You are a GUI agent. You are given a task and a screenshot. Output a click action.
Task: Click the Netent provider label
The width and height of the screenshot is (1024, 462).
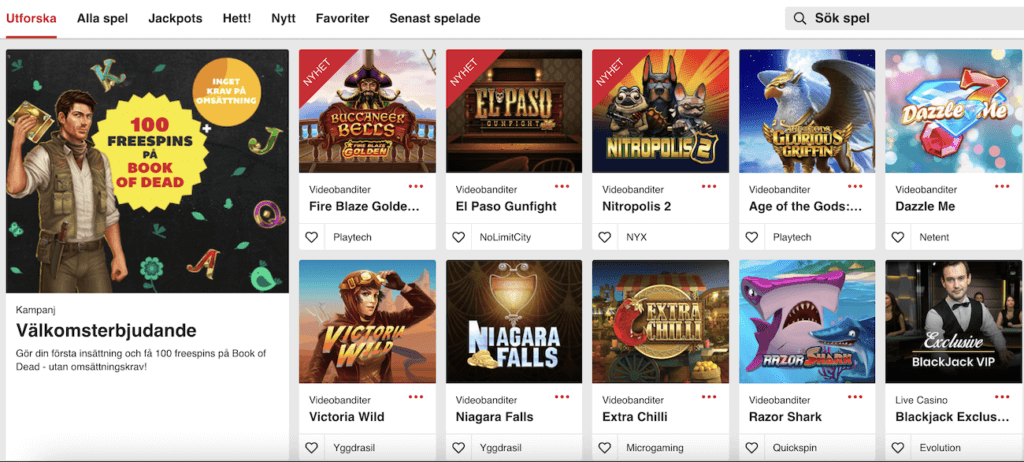[935, 237]
